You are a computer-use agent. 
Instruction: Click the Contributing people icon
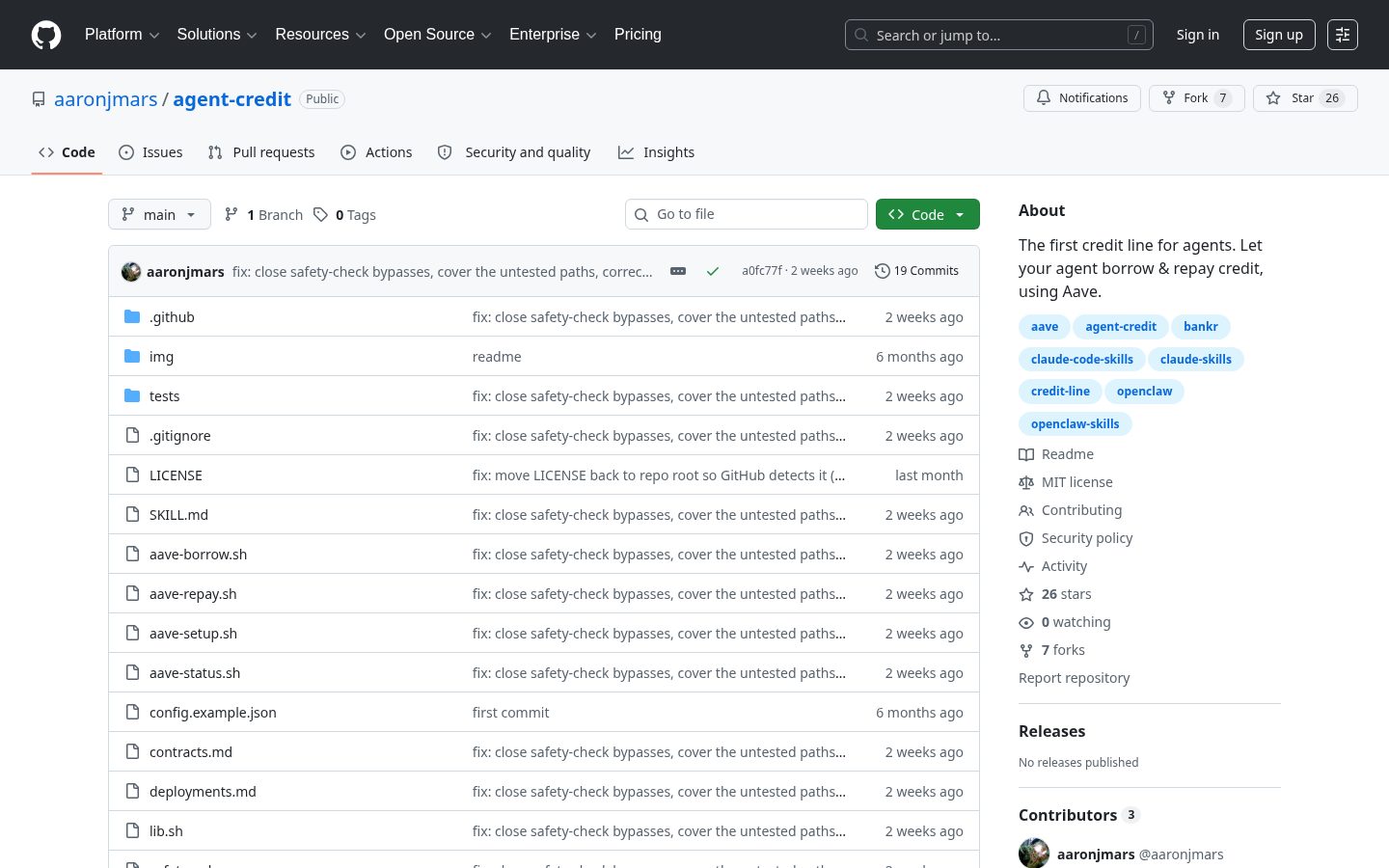coord(1026,510)
